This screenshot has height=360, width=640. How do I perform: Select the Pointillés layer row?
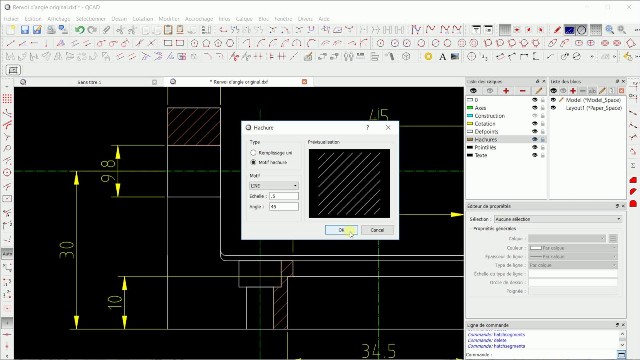pos(506,147)
